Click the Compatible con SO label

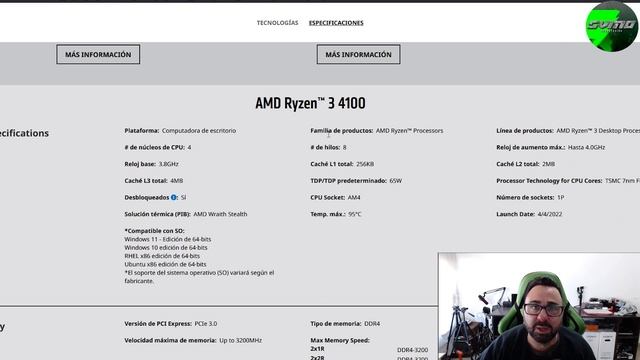pyautogui.click(x=154, y=231)
